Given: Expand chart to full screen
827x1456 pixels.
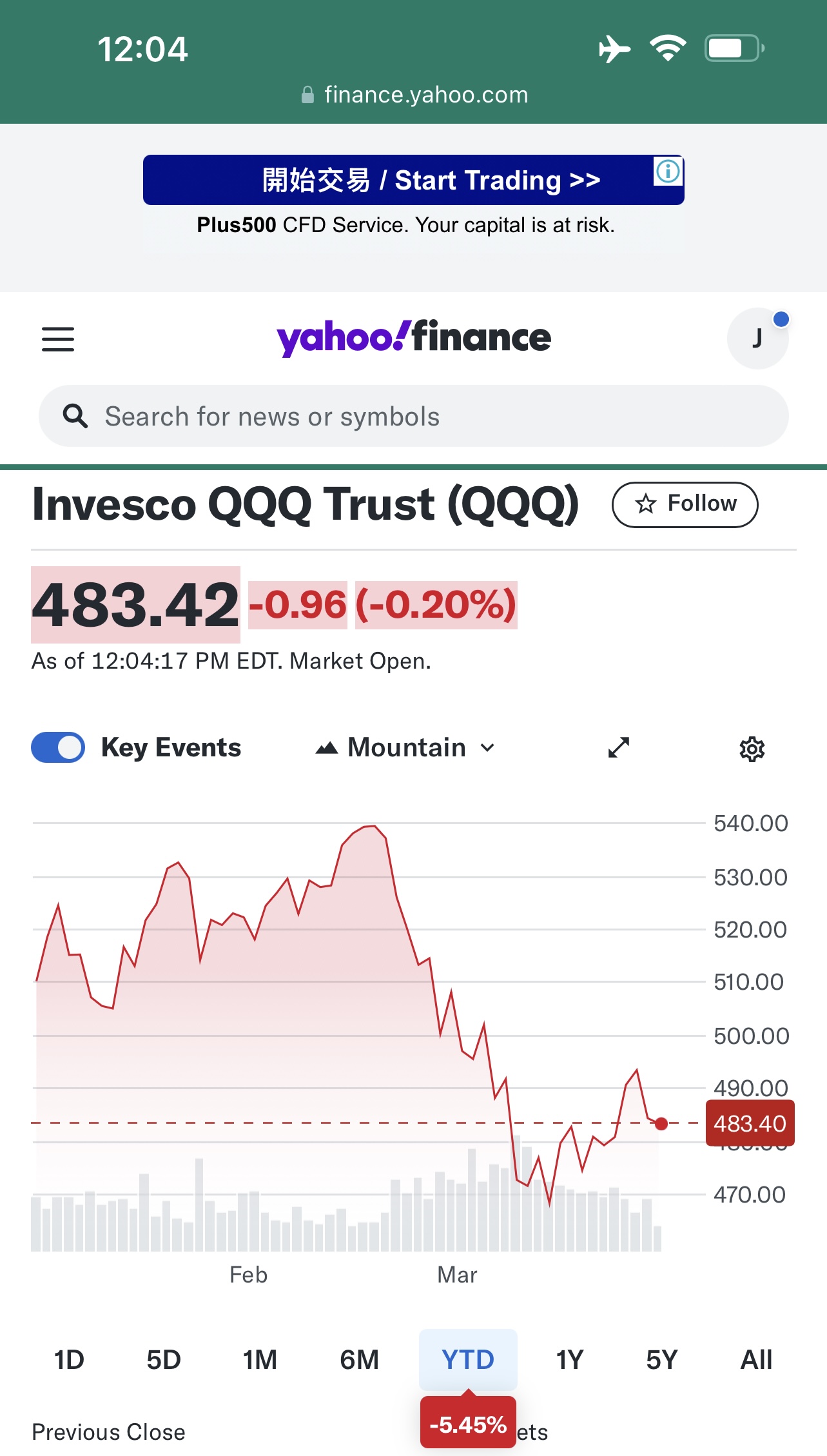Looking at the screenshot, I should pos(619,747).
